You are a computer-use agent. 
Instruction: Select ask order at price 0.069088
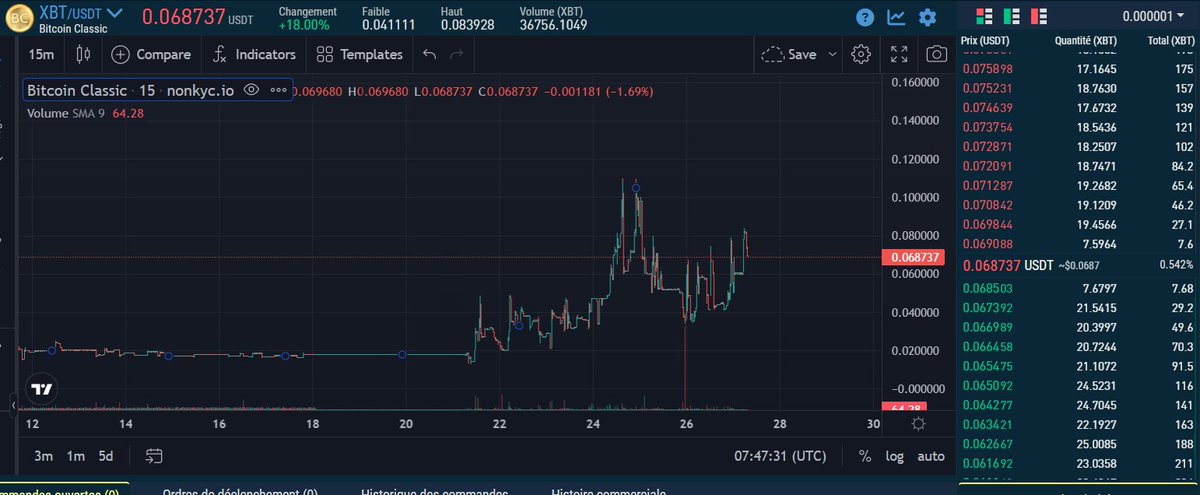(x=1078, y=243)
